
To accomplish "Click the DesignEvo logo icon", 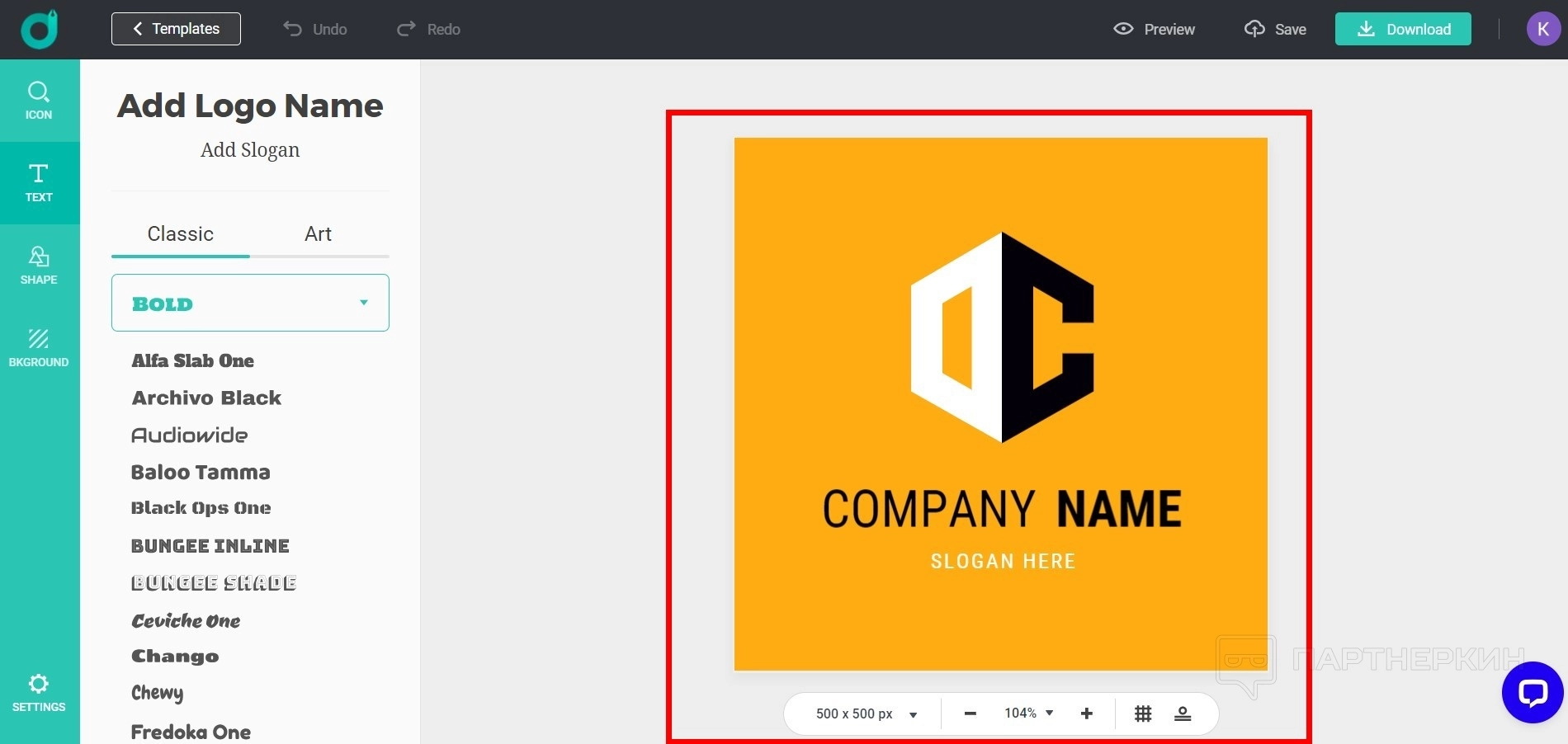I will (39, 29).
